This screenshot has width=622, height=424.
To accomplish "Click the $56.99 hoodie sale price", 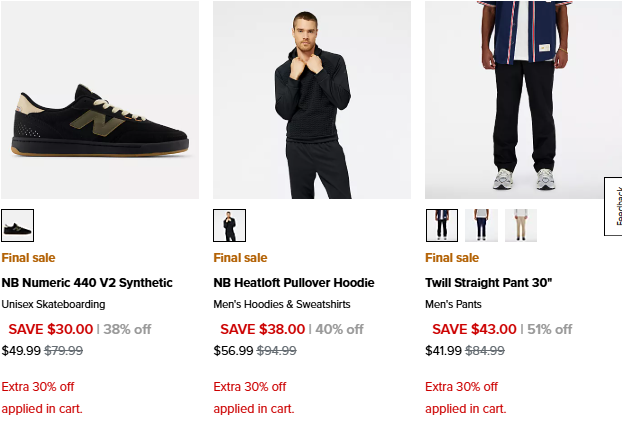I will click(233, 350).
